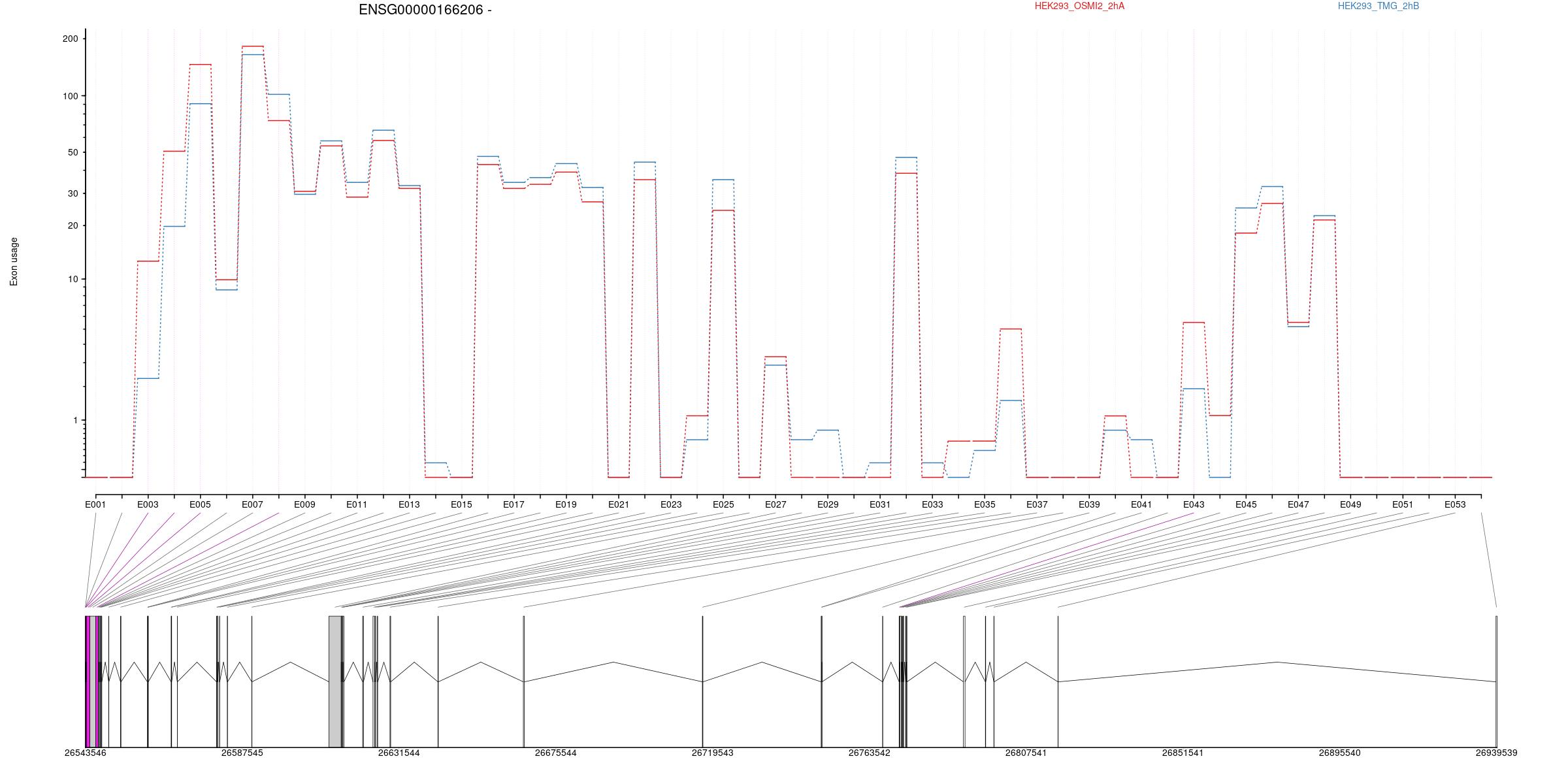Click the y-axis value 10
The width and height of the screenshot is (1568, 784).
pos(73,279)
